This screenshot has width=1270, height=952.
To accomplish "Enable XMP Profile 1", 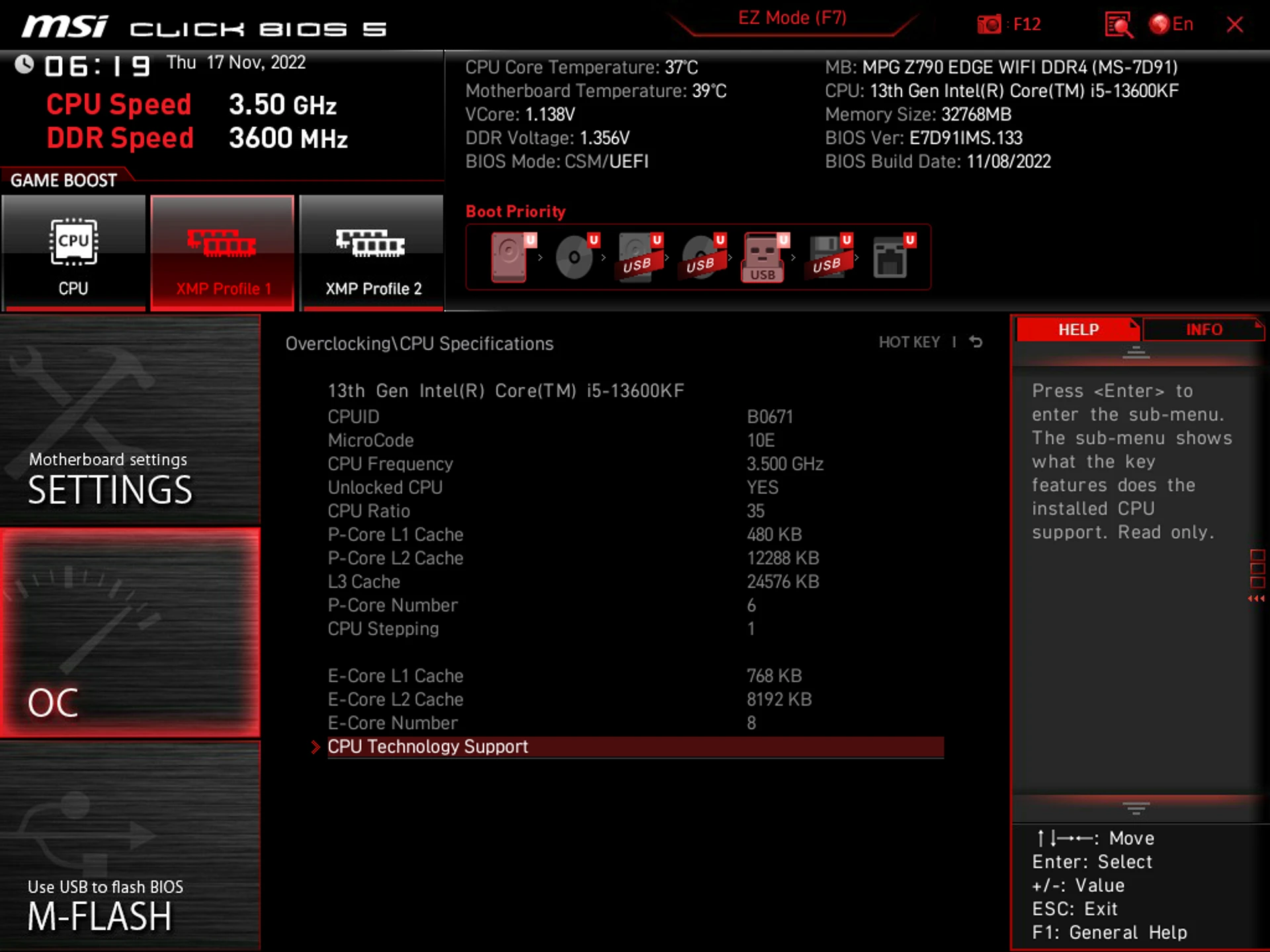I will point(222,252).
